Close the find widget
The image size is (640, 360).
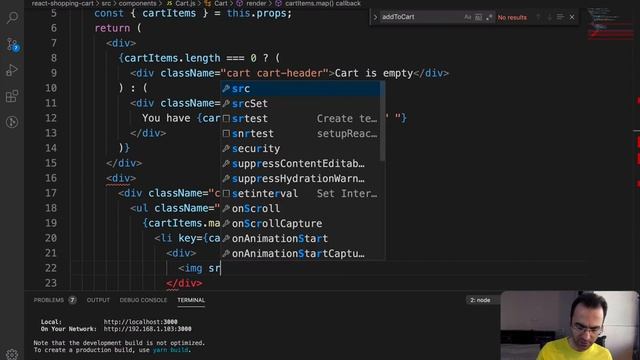click(x=572, y=17)
